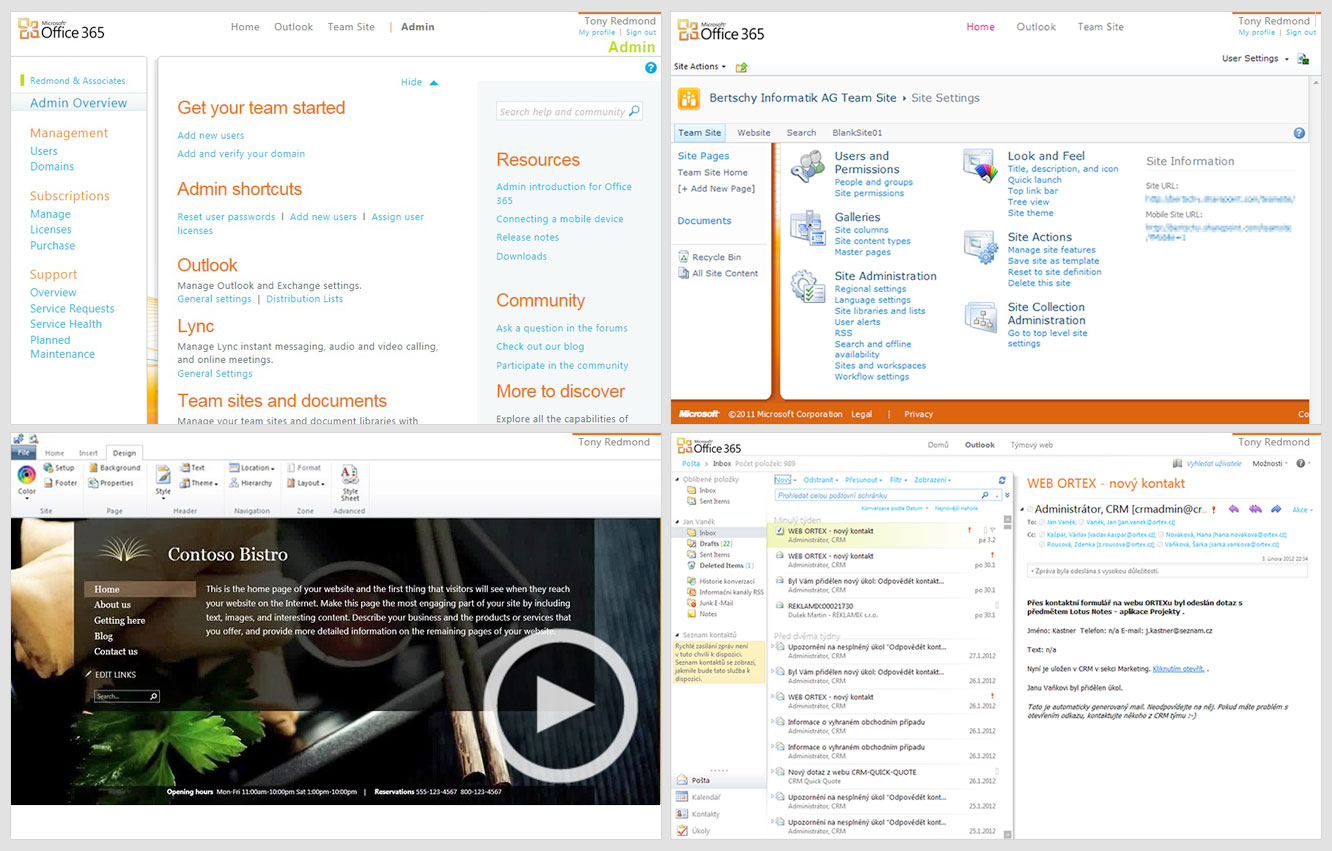The width and height of the screenshot is (1332, 851).
Task: Hide the Get your team started panel
Action: pyautogui.click(x=419, y=83)
